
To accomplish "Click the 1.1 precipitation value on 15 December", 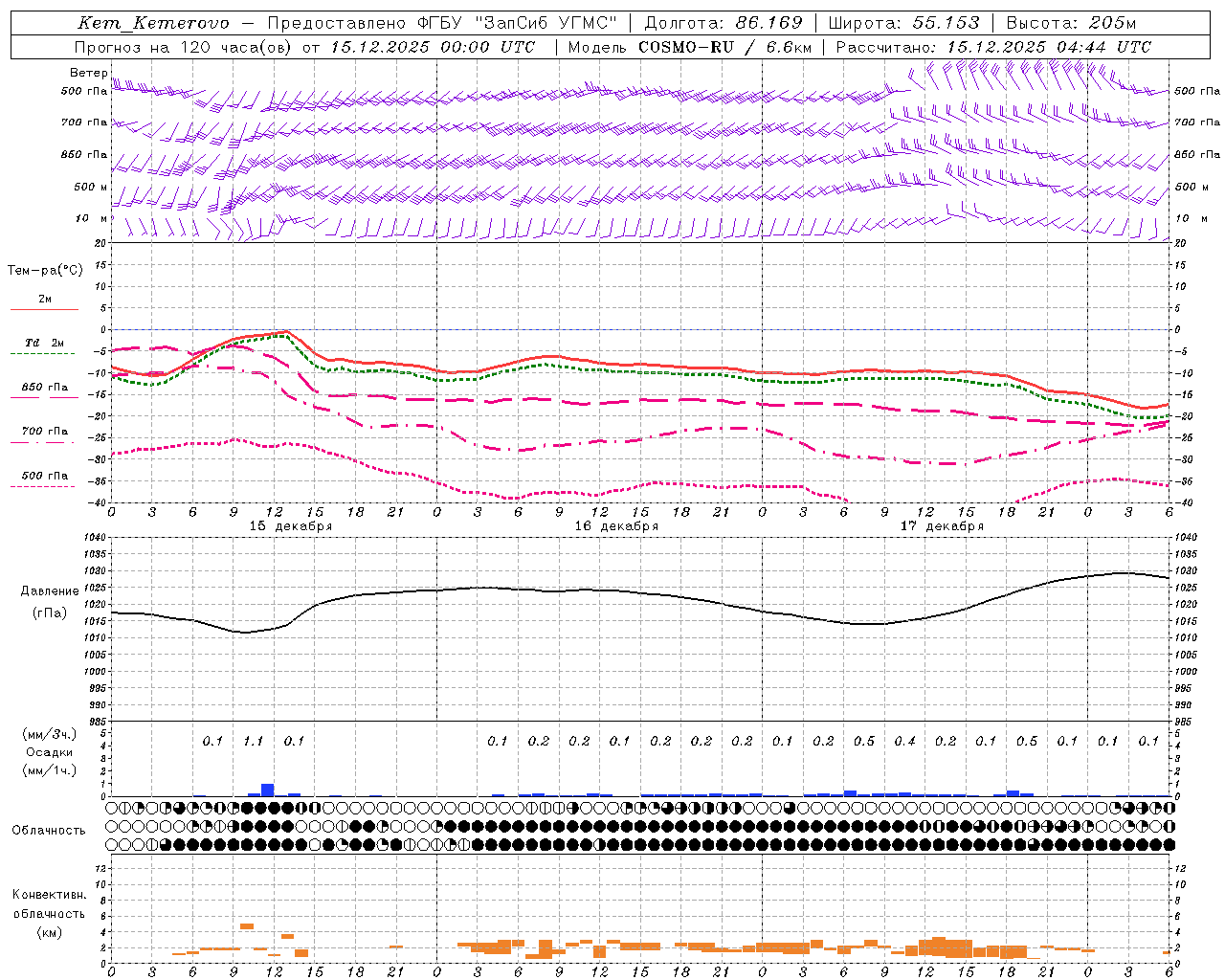I will coord(254,742).
